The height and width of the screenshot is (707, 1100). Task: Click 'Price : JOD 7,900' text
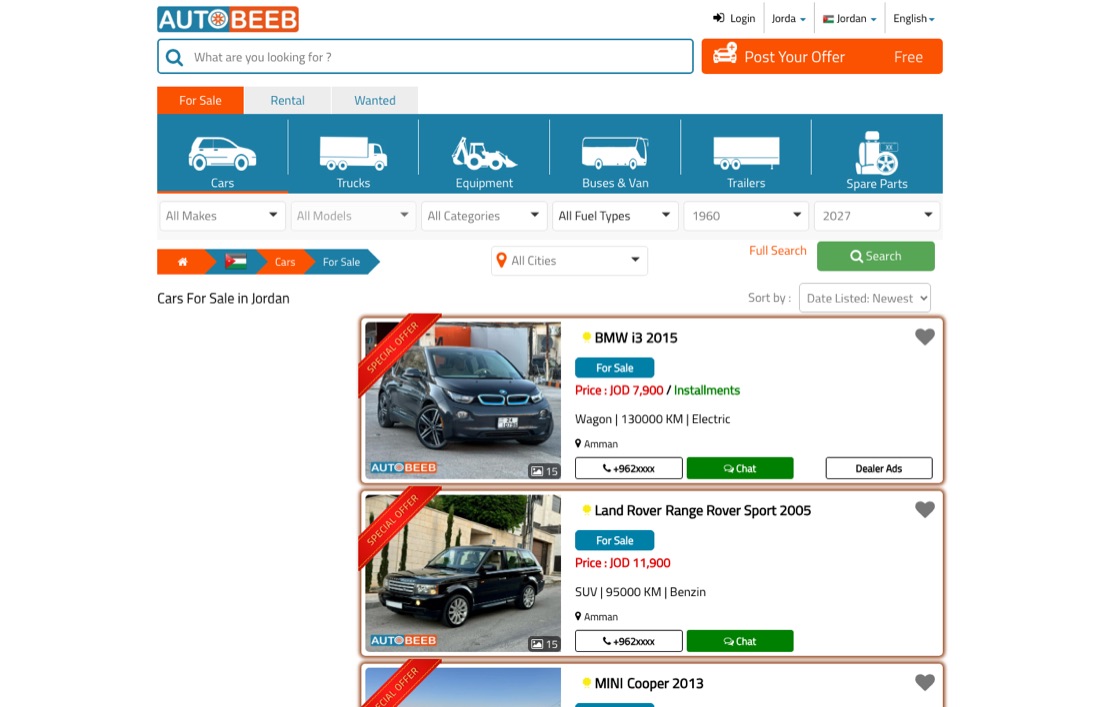[x=619, y=390]
